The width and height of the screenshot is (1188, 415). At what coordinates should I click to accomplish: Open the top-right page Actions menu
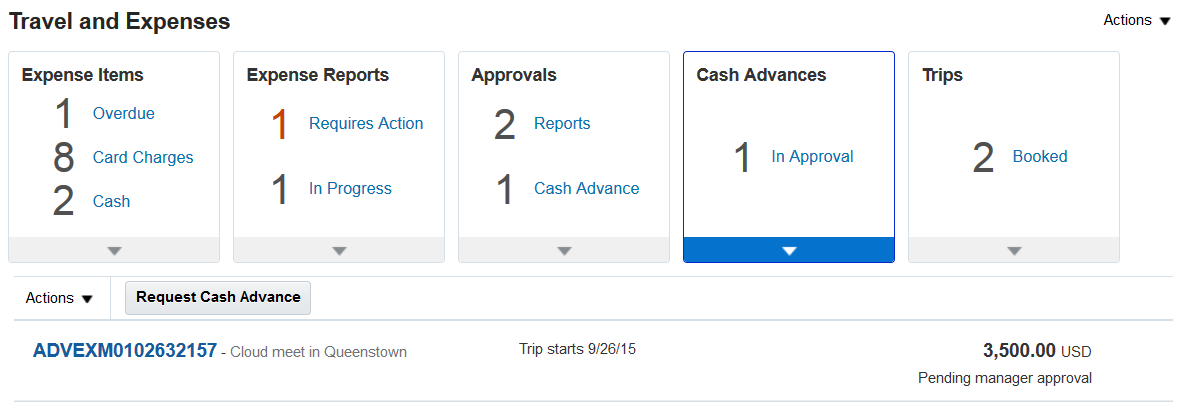pos(1136,20)
